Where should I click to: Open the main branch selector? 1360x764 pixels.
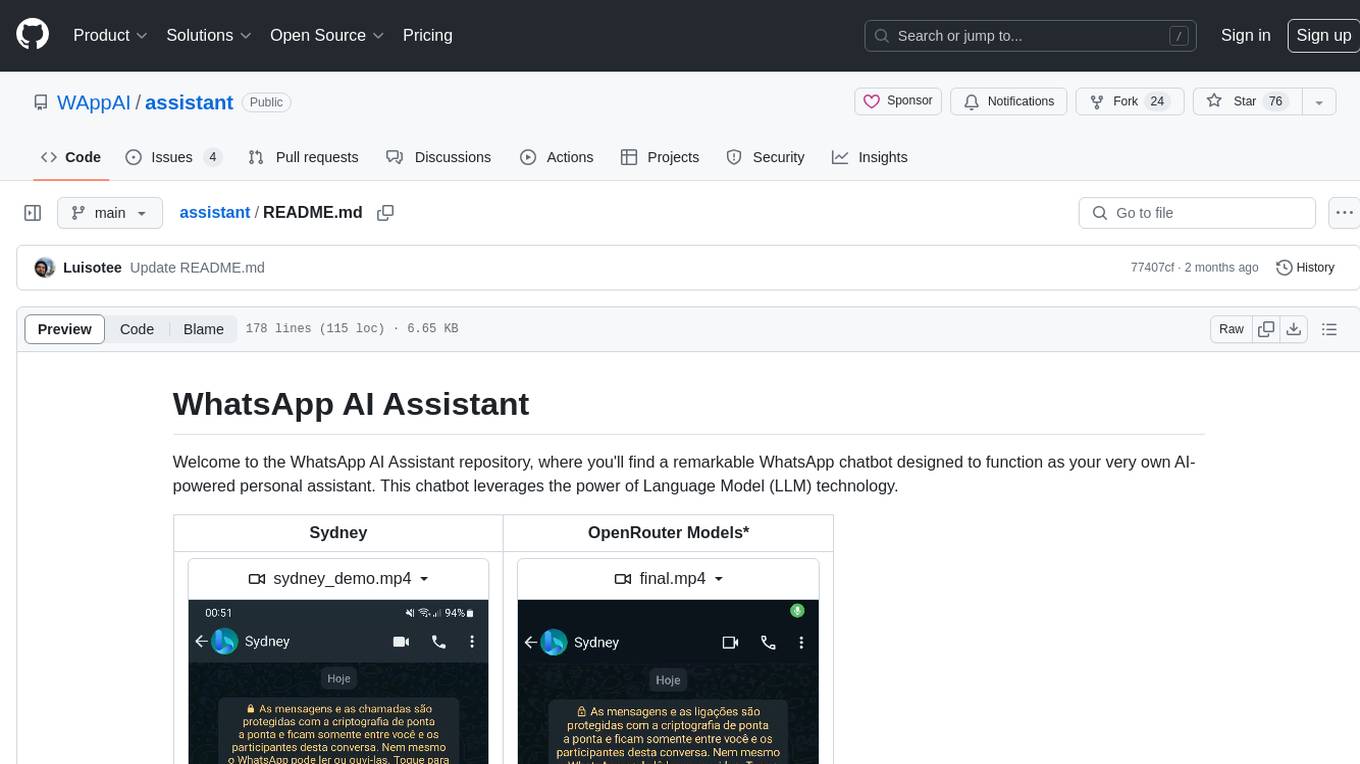pos(109,213)
